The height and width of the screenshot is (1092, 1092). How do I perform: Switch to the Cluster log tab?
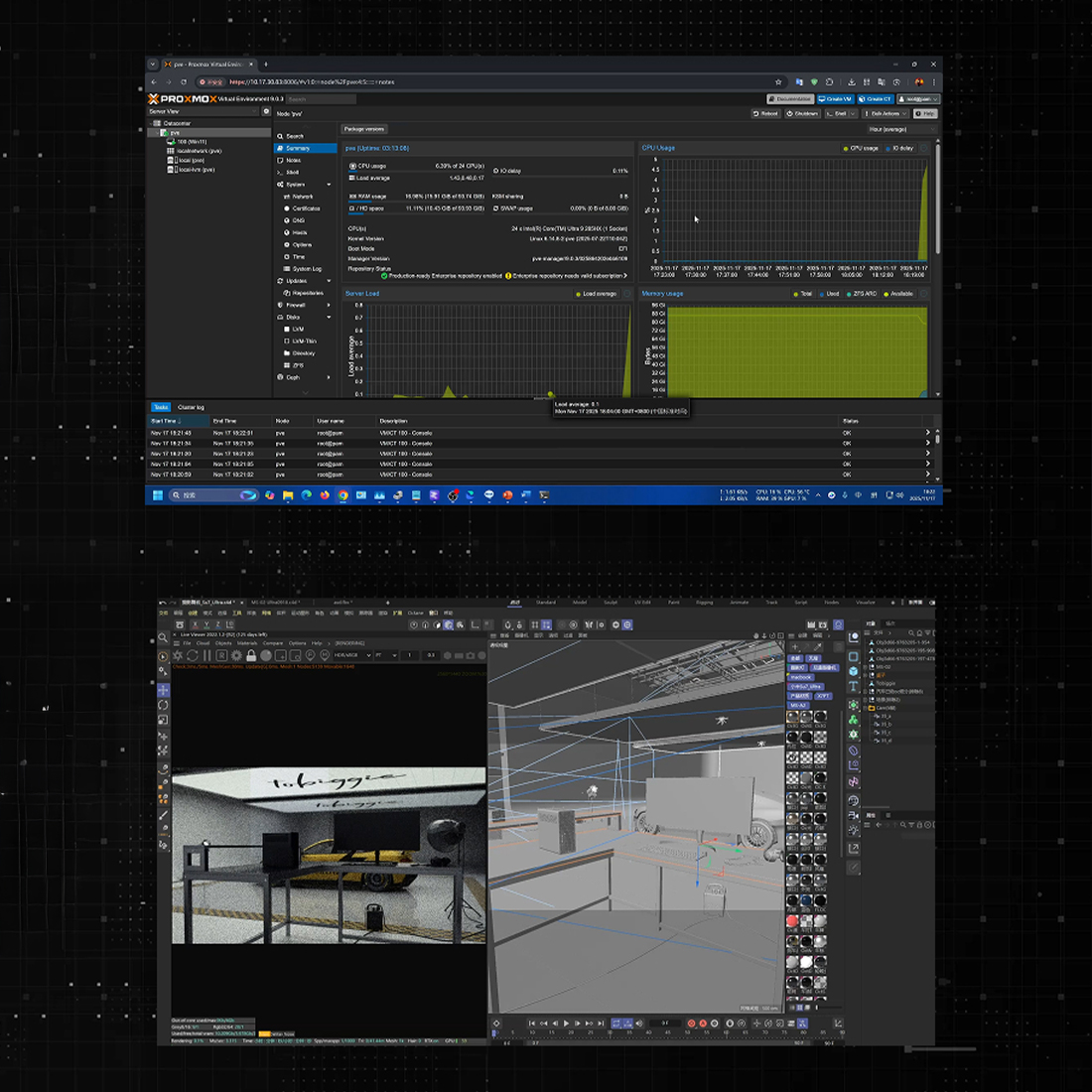(191, 407)
